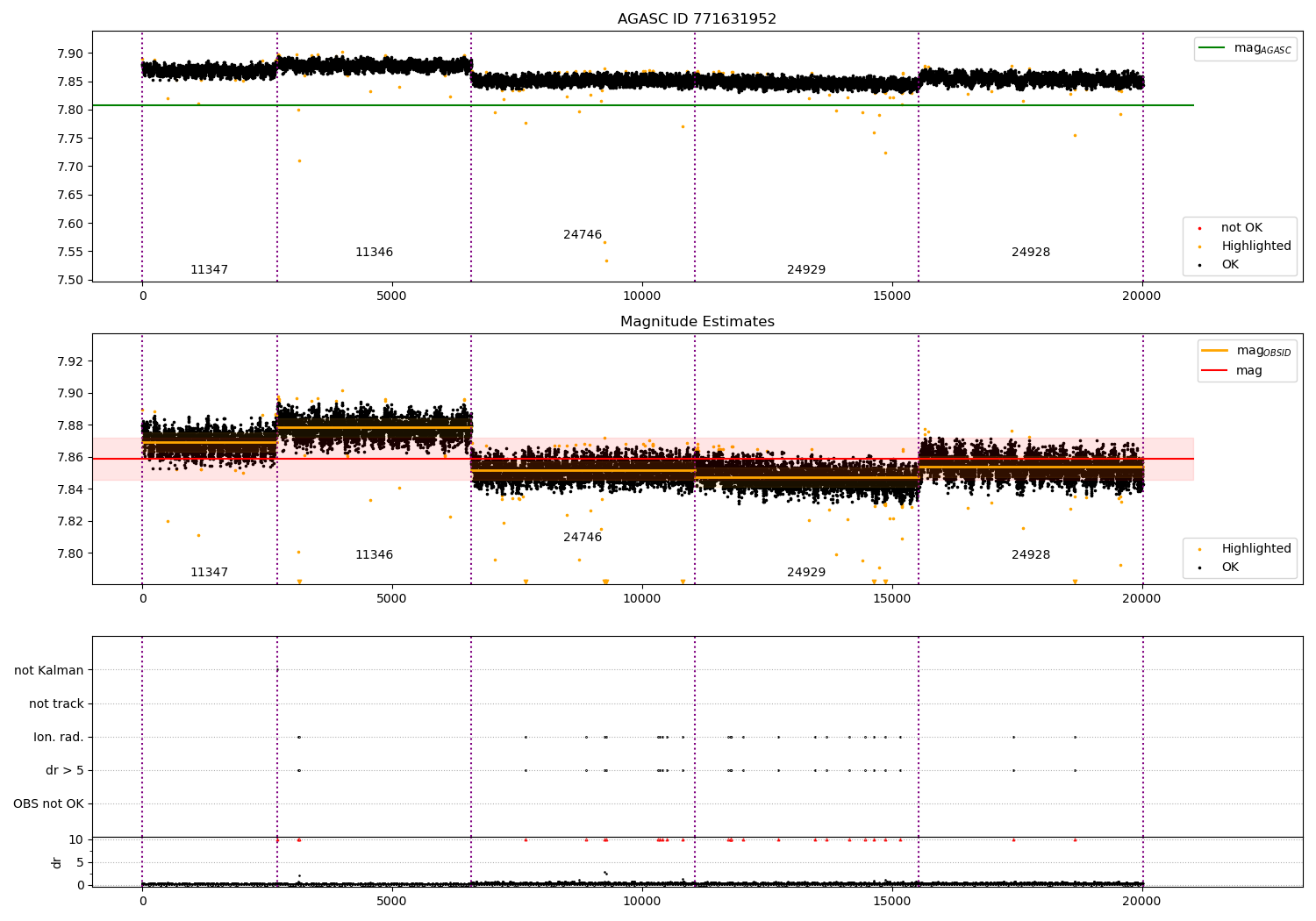Click the 7.50 y-tick label
The height and width of the screenshot is (921, 1316).
pos(70,281)
